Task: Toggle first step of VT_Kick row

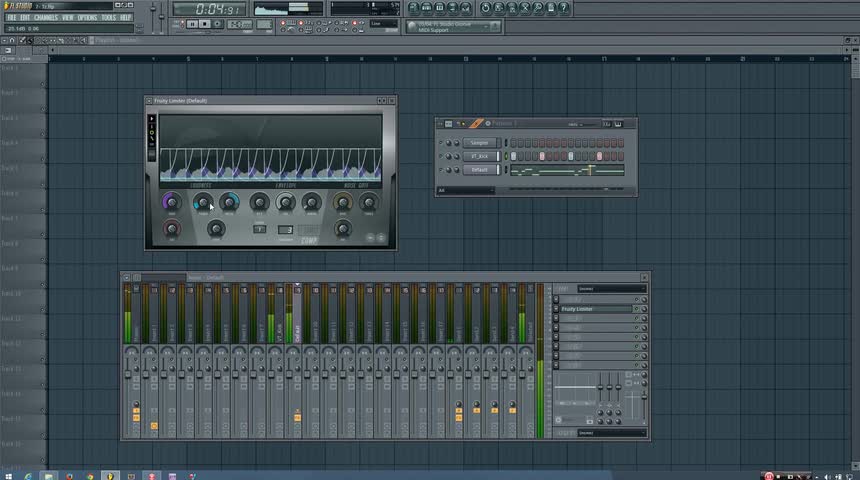Action: (x=512, y=156)
